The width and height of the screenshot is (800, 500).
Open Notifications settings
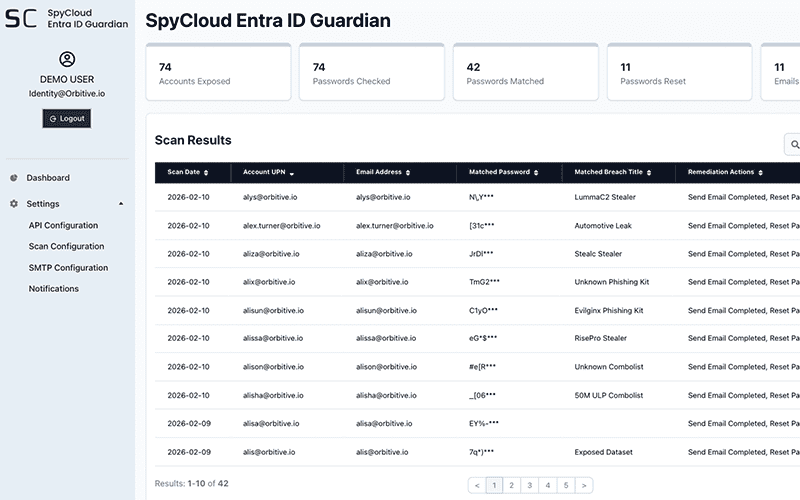click(x=54, y=288)
